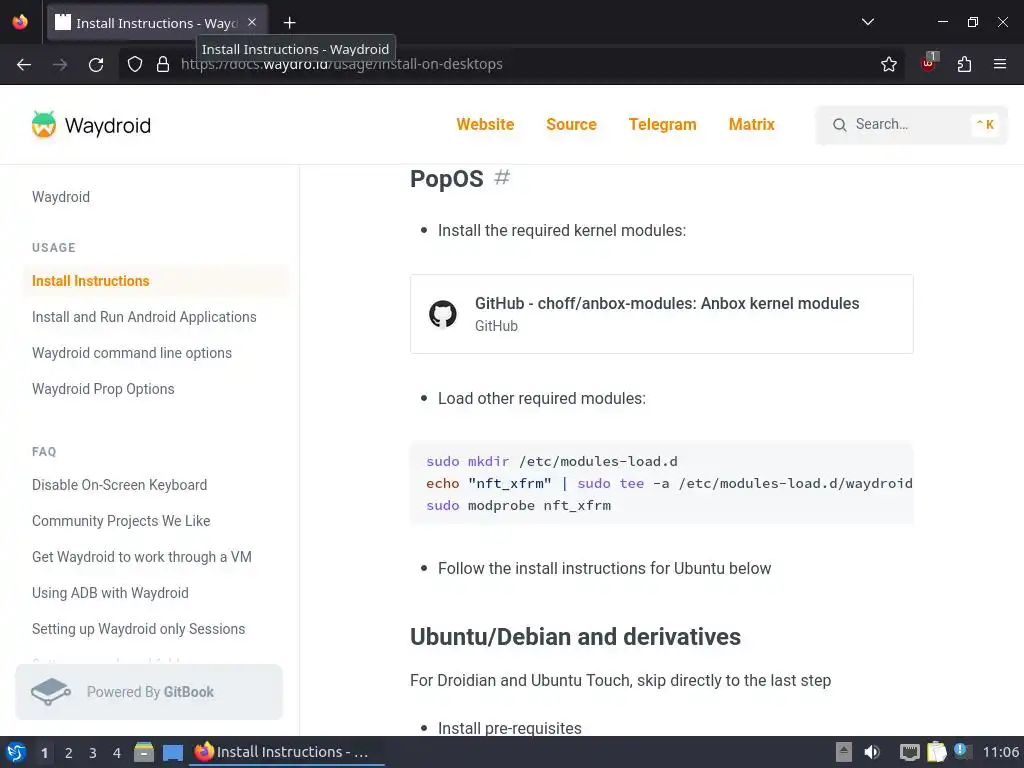The image size is (1024, 768).
Task: Open the taskbar start menu icon
Action: pos(16,752)
